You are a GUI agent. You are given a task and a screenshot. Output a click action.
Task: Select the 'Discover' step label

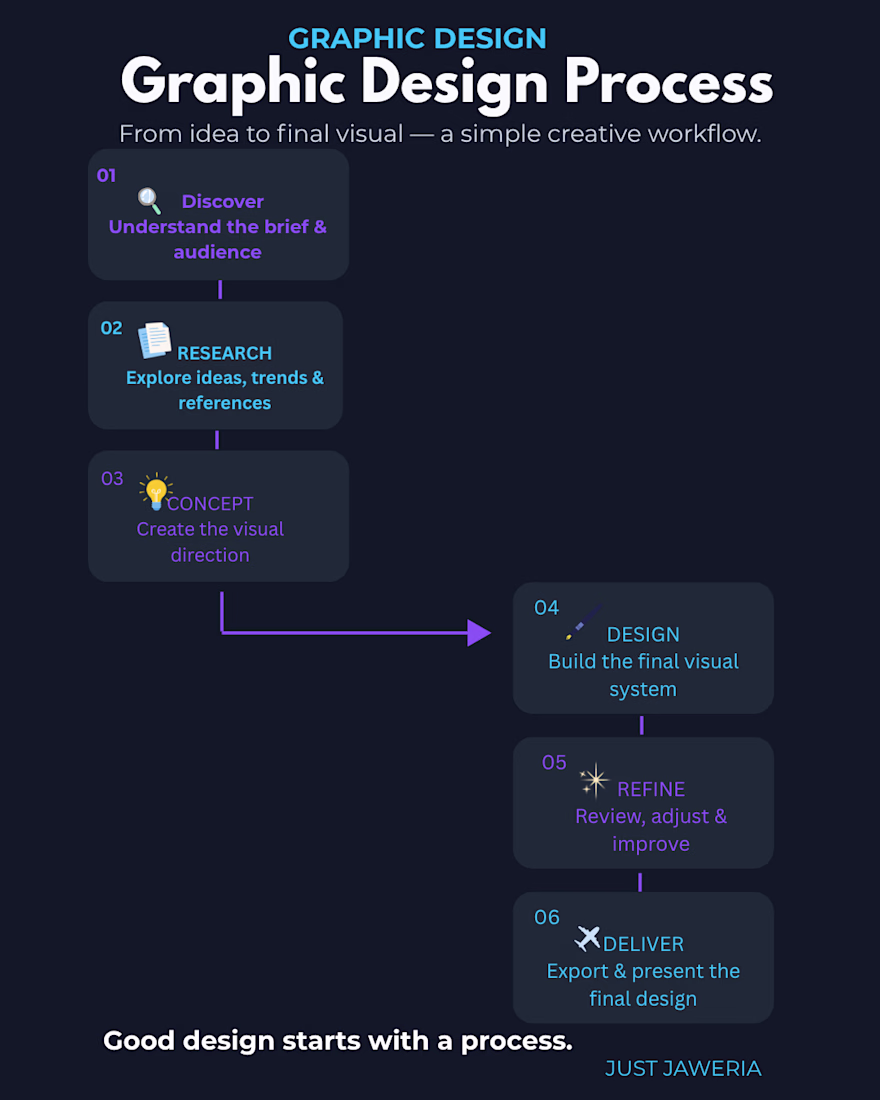222,201
